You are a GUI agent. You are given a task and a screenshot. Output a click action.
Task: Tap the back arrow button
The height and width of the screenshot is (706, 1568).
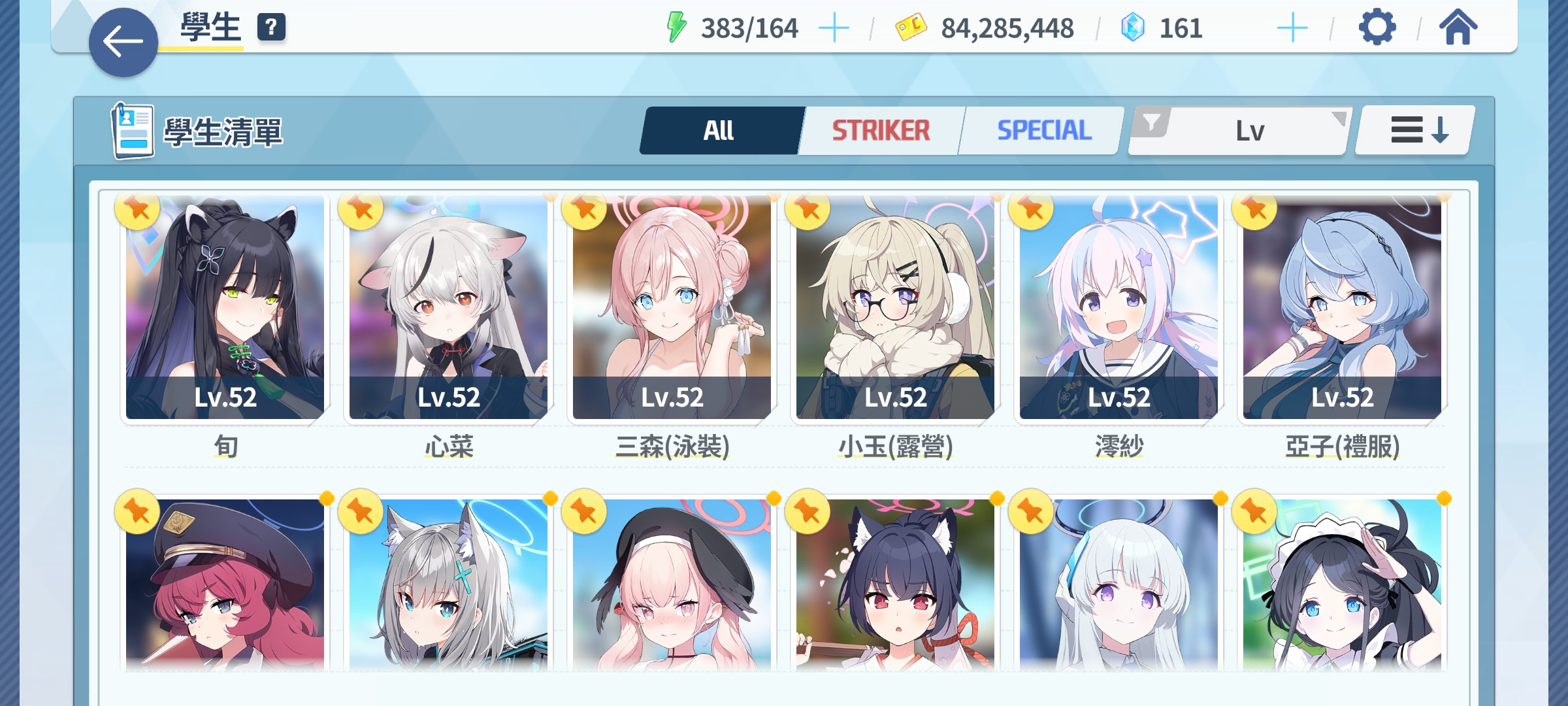(x=123, y=42)
